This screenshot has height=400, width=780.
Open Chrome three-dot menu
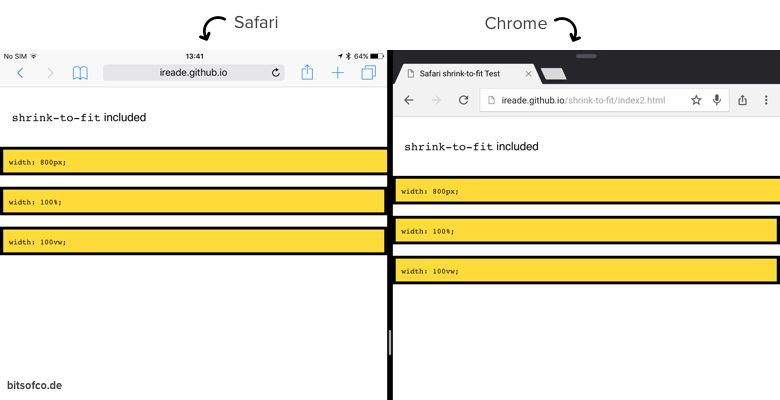766,100
